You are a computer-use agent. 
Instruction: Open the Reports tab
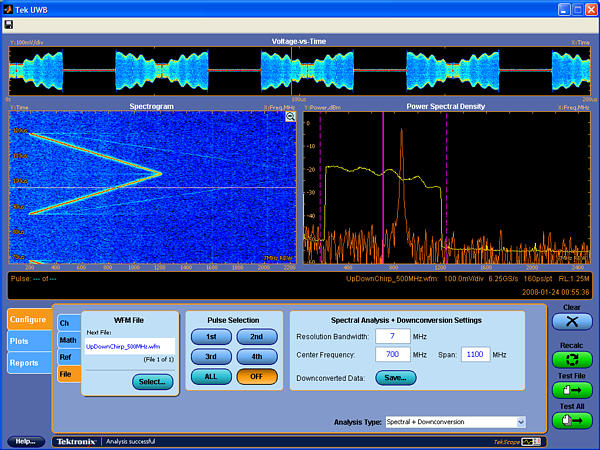point(24,363)
